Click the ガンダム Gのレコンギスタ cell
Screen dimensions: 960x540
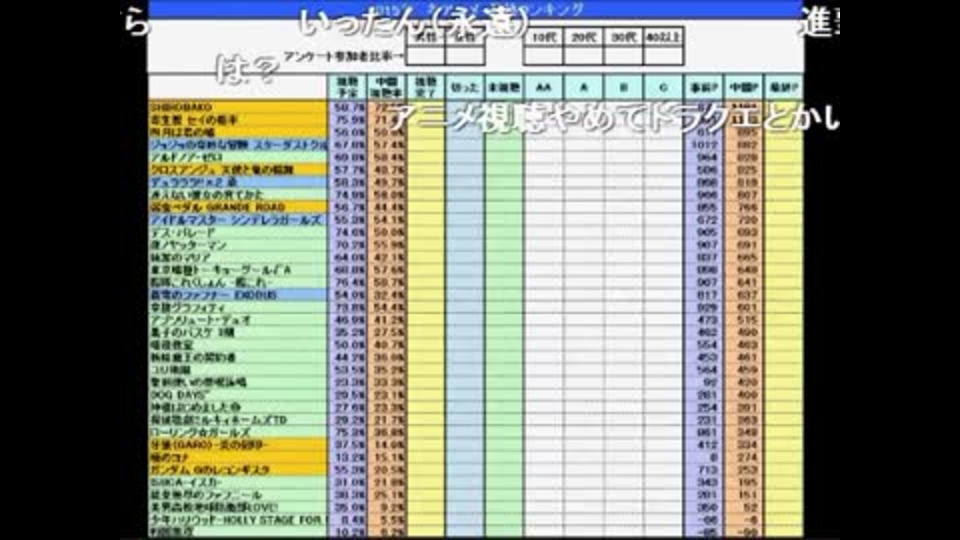(x=238, y=470)
